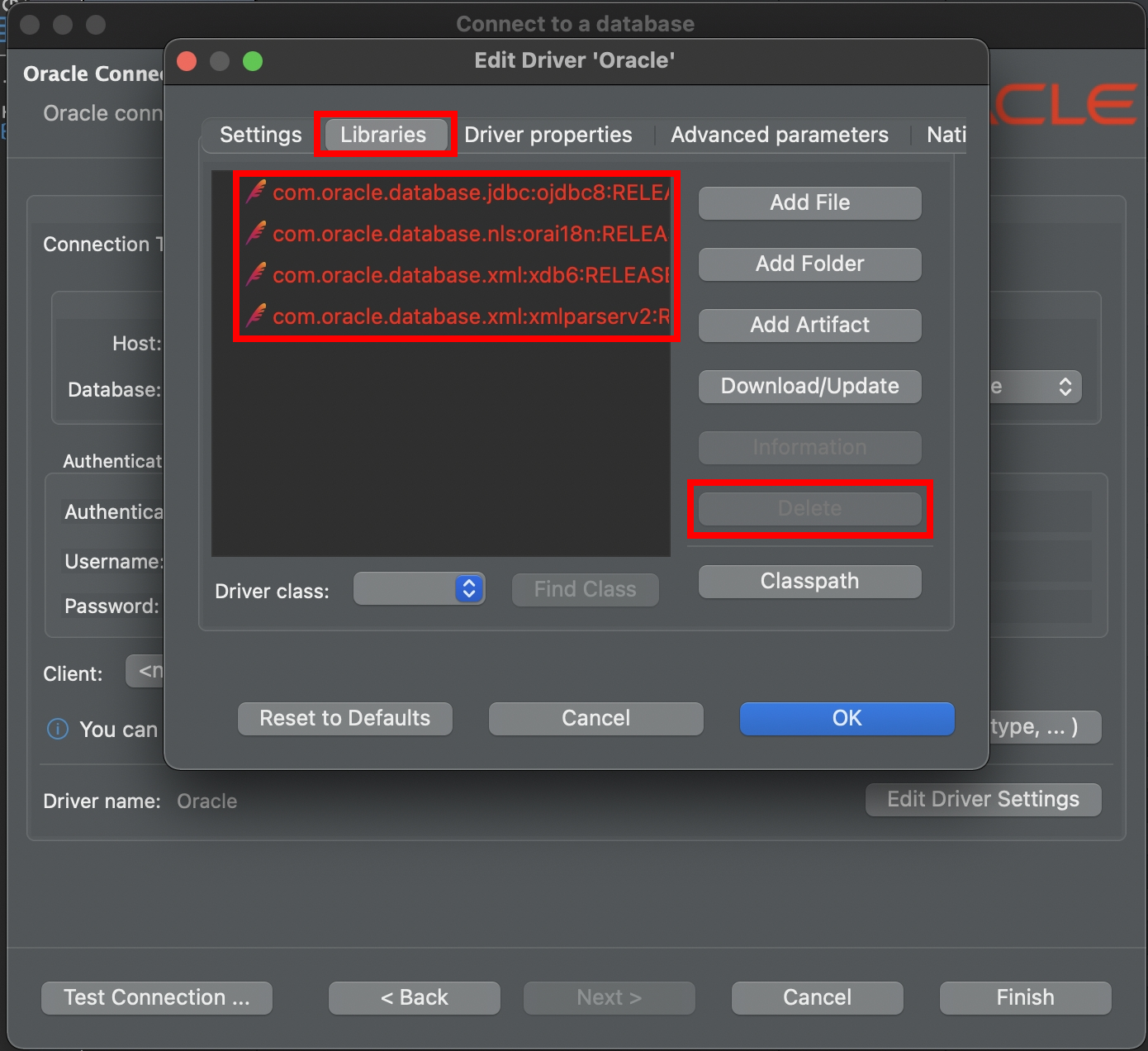Cancel the Connect to a database wizard
Viewport: 1148px width, 1051px height.
818,997
